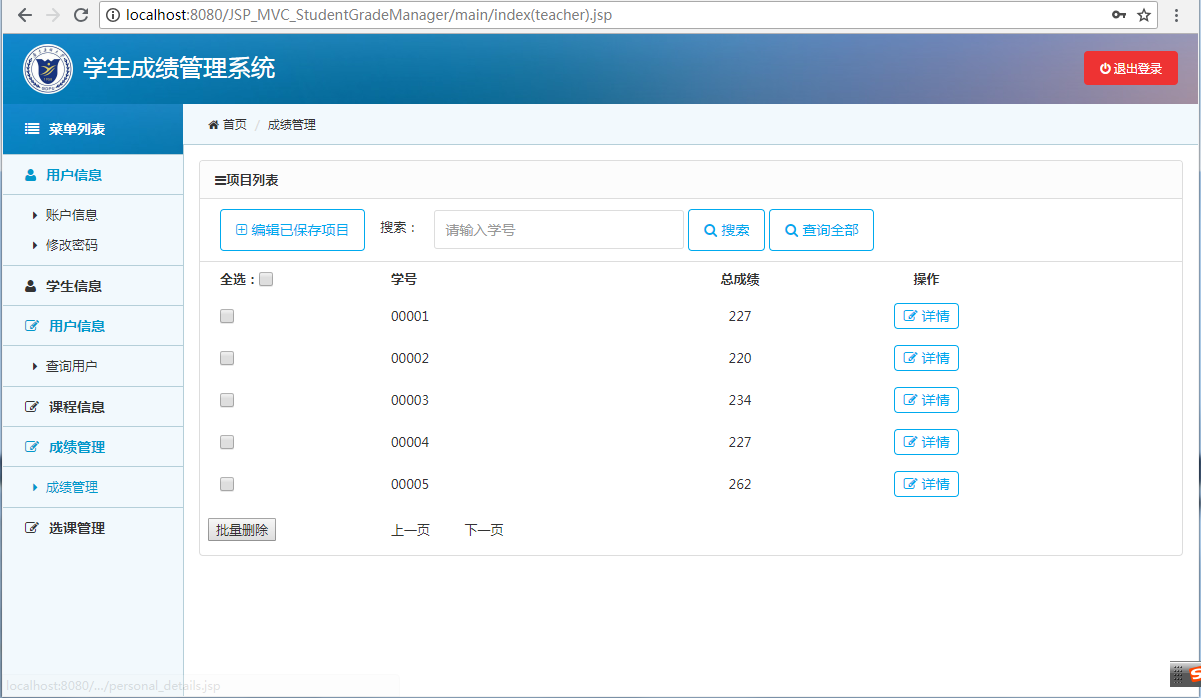
Task: Open the 学生信息 menu section
Action: (93, 286)
